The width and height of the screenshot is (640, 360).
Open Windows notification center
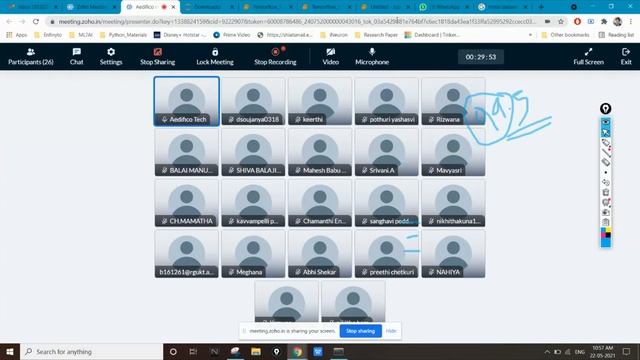coord(627,351)
